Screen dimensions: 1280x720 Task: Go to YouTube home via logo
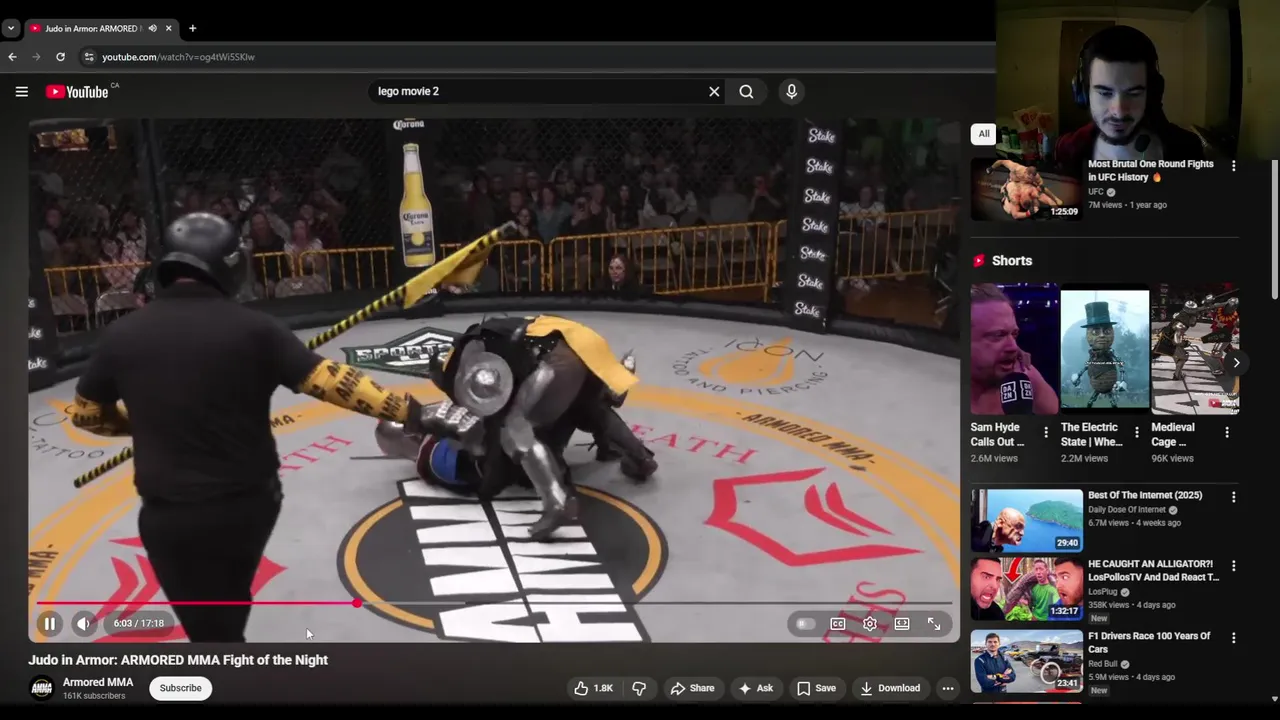tap(77, 91)
